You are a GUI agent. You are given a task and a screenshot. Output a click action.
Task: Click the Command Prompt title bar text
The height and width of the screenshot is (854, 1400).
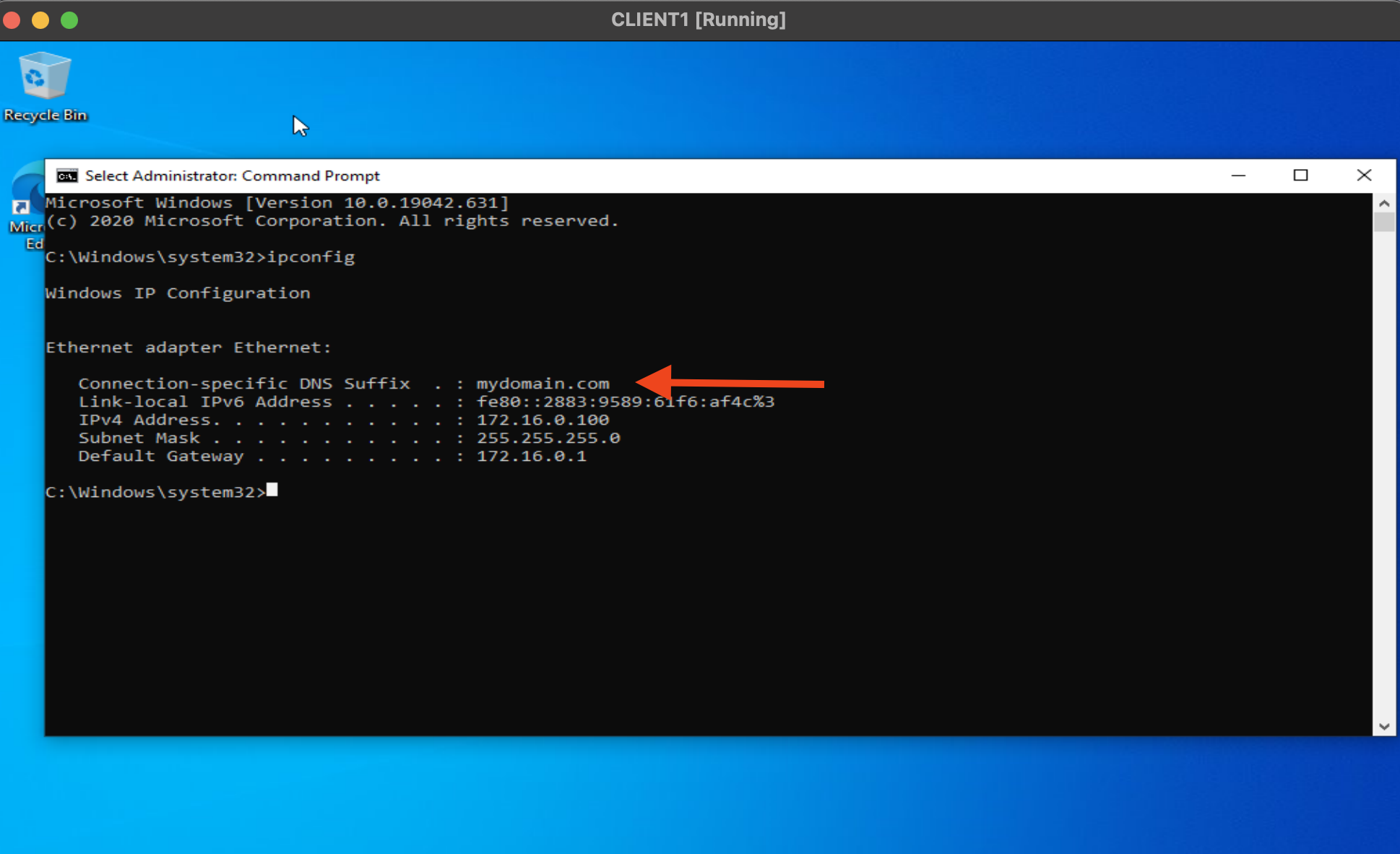point(232,176)
